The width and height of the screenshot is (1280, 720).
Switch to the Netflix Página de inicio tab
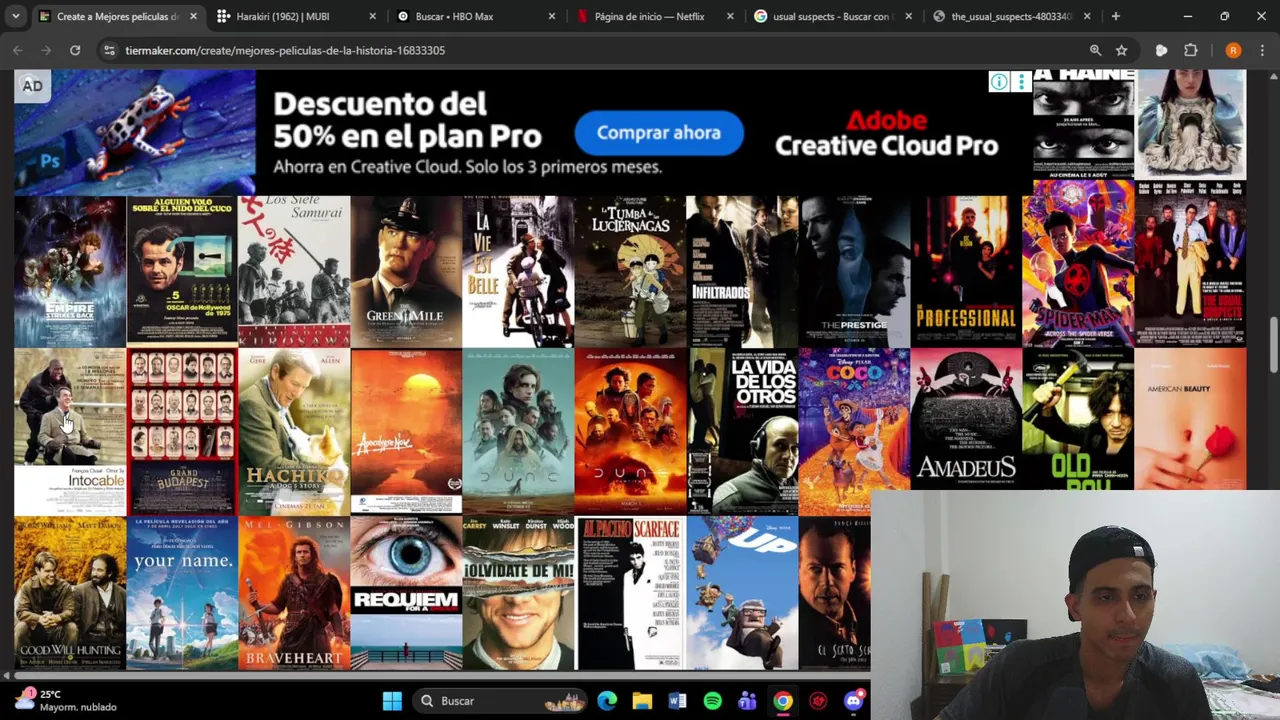click(648, 16)
